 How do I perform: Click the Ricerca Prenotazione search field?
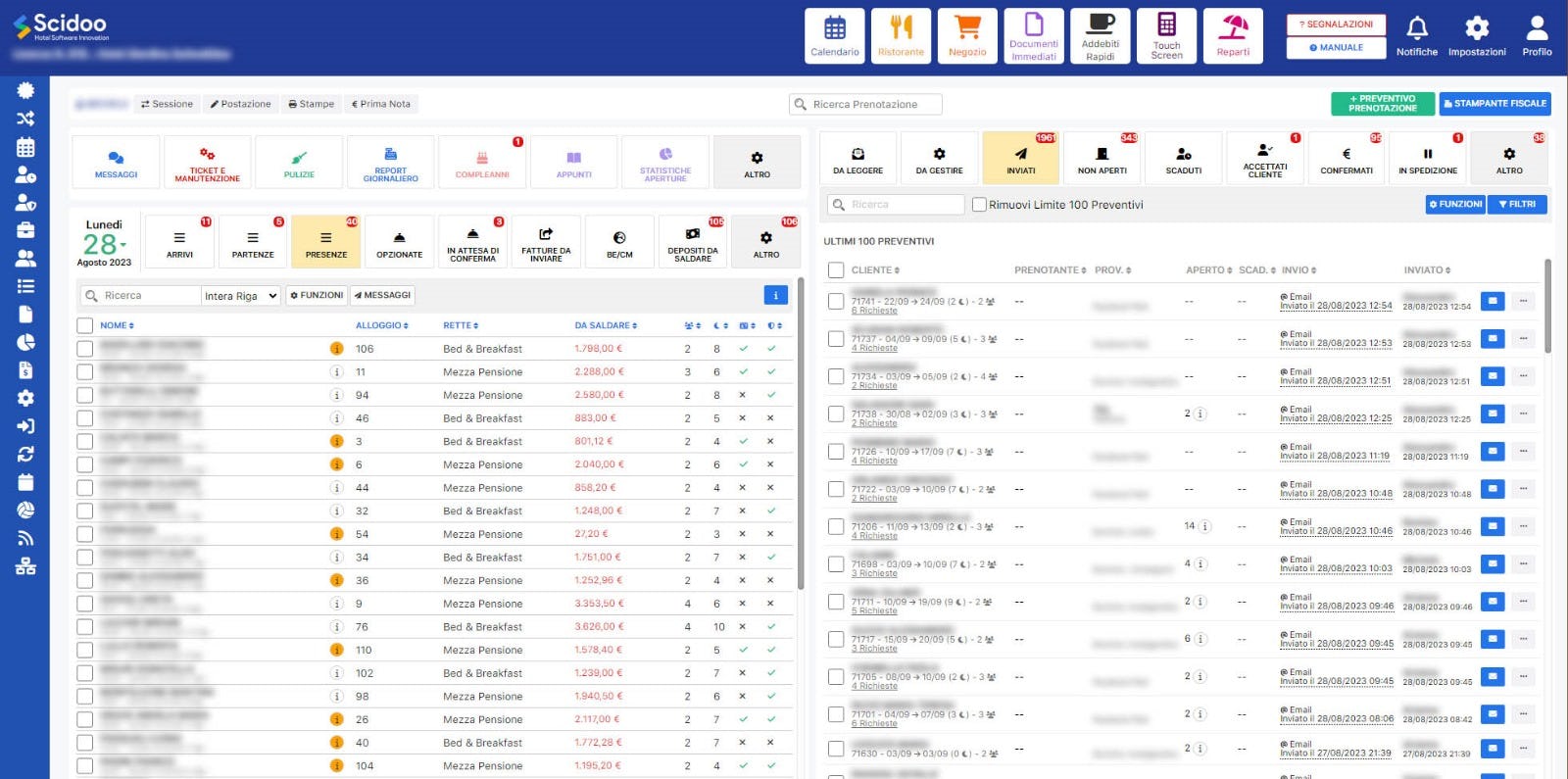coord(866,104)
